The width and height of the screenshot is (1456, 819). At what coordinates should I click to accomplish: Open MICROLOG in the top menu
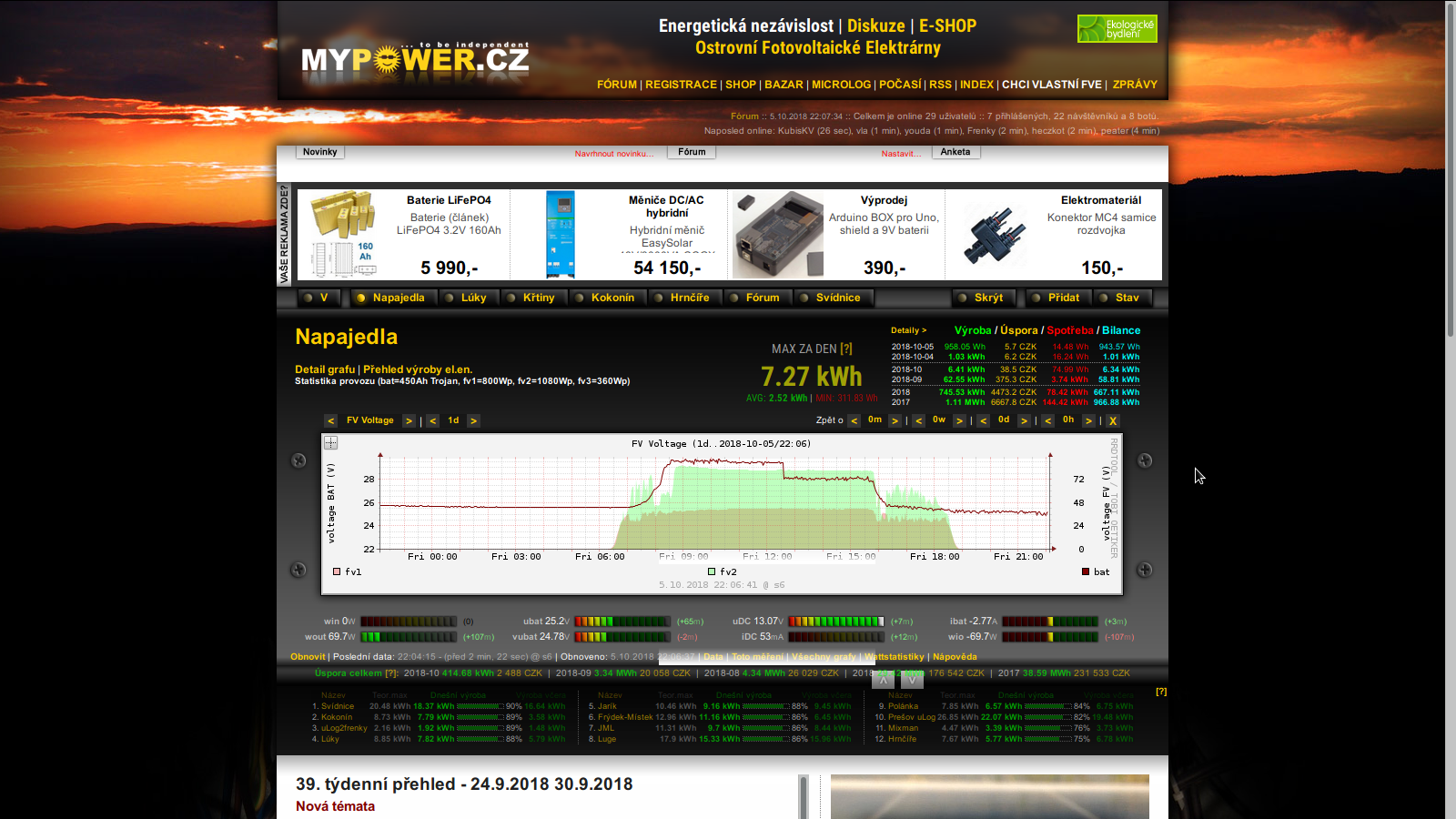pyautogui.click(x=841, y=85)
